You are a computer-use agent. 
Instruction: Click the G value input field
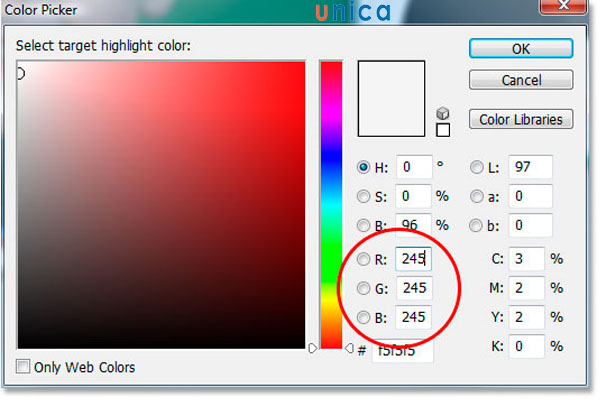coord(413,288)
